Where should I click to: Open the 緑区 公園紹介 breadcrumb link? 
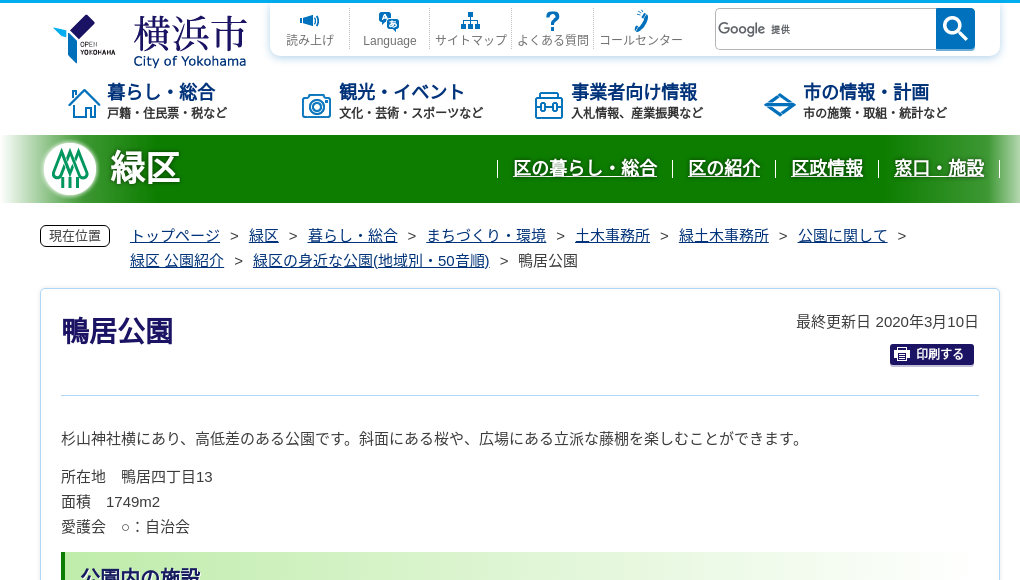point(176,260)
